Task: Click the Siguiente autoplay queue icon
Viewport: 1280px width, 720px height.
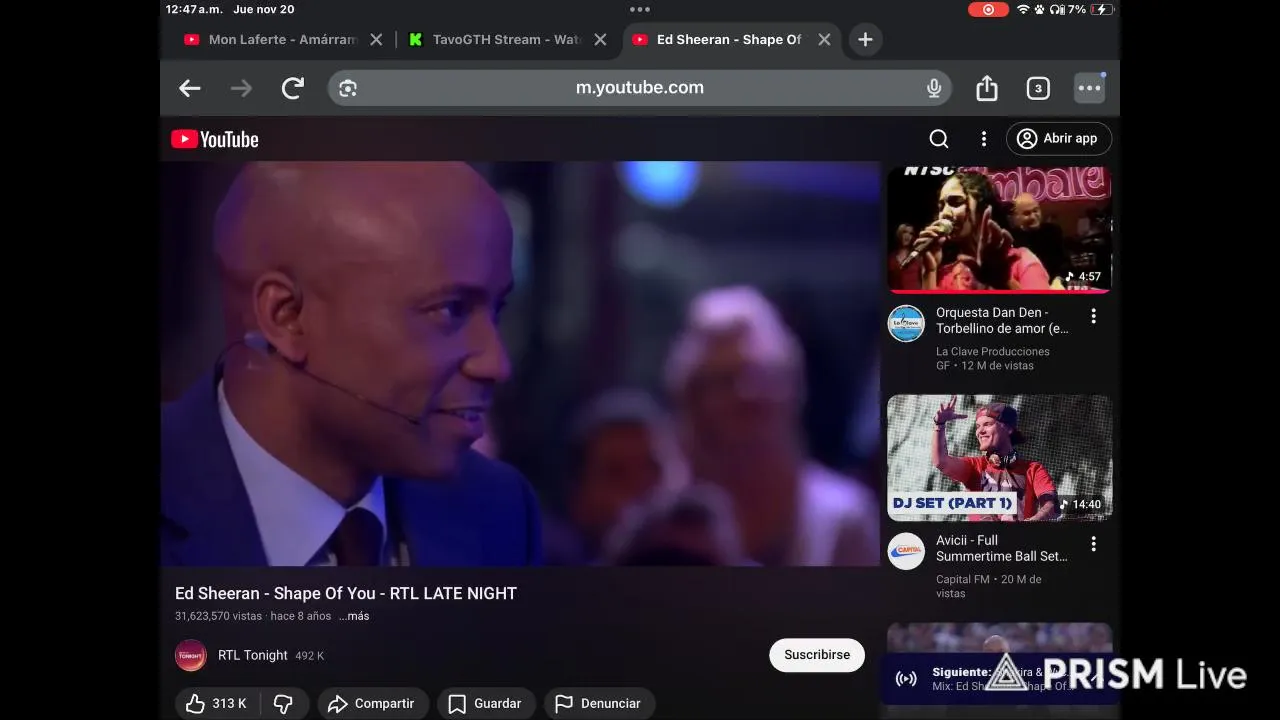Action: tap(906, 679)
